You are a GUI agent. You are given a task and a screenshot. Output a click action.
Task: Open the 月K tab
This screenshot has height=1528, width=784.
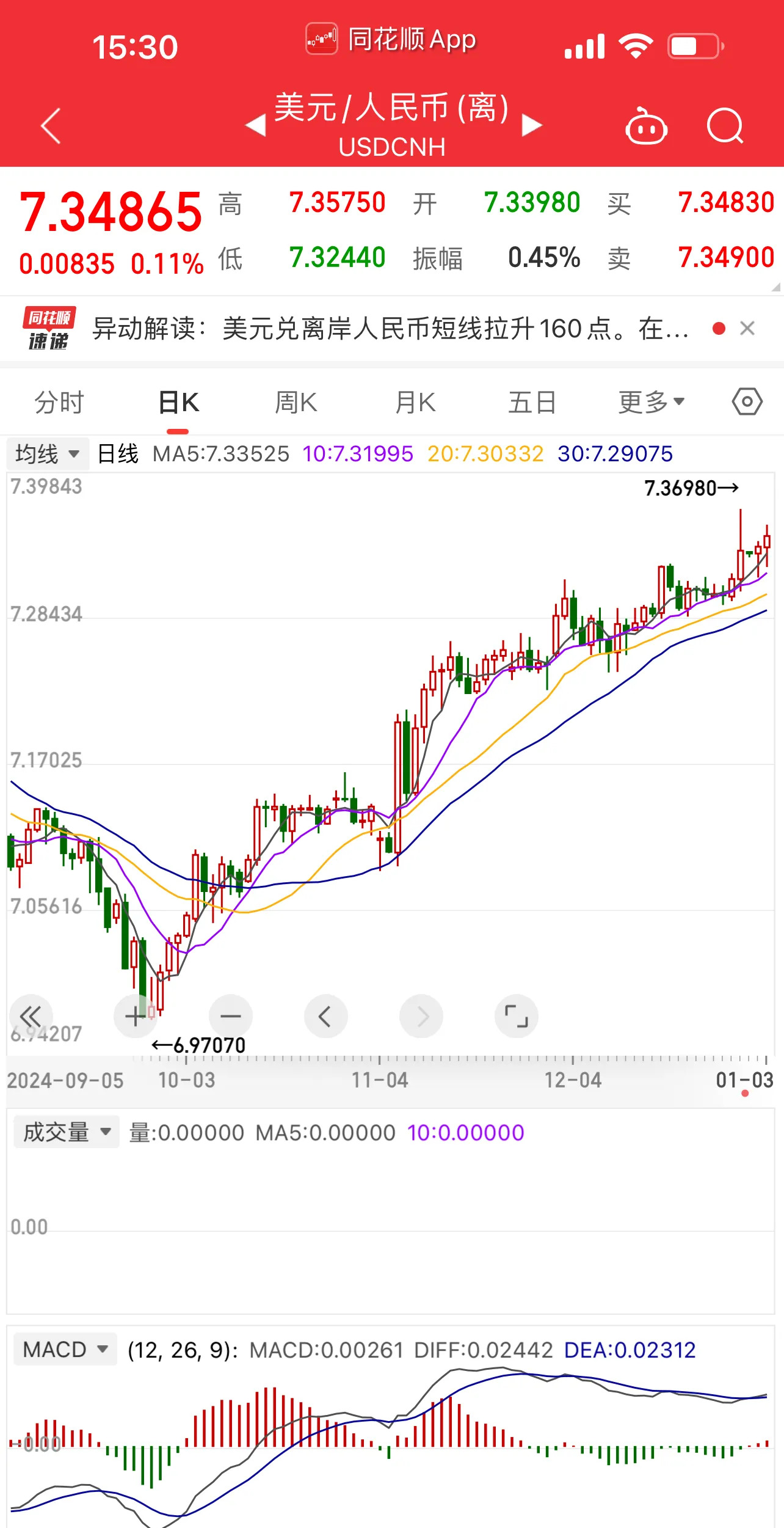click(x=416, y=403)
